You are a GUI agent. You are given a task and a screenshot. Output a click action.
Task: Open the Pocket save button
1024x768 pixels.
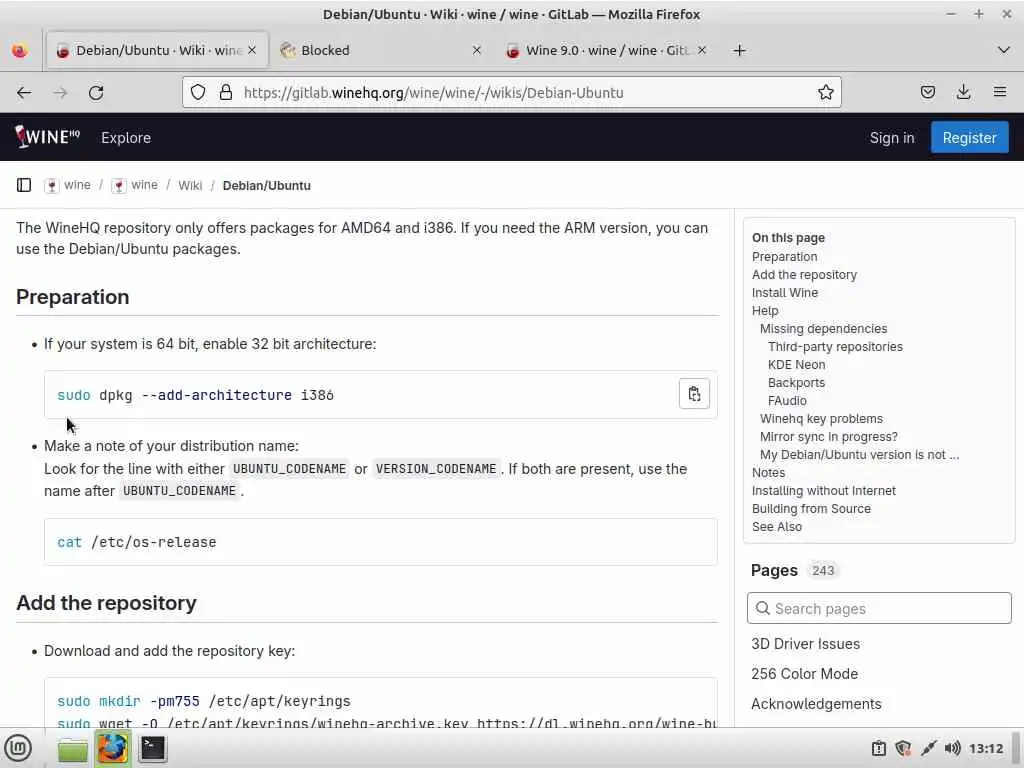pyautogui.click(x=927, y=93)
